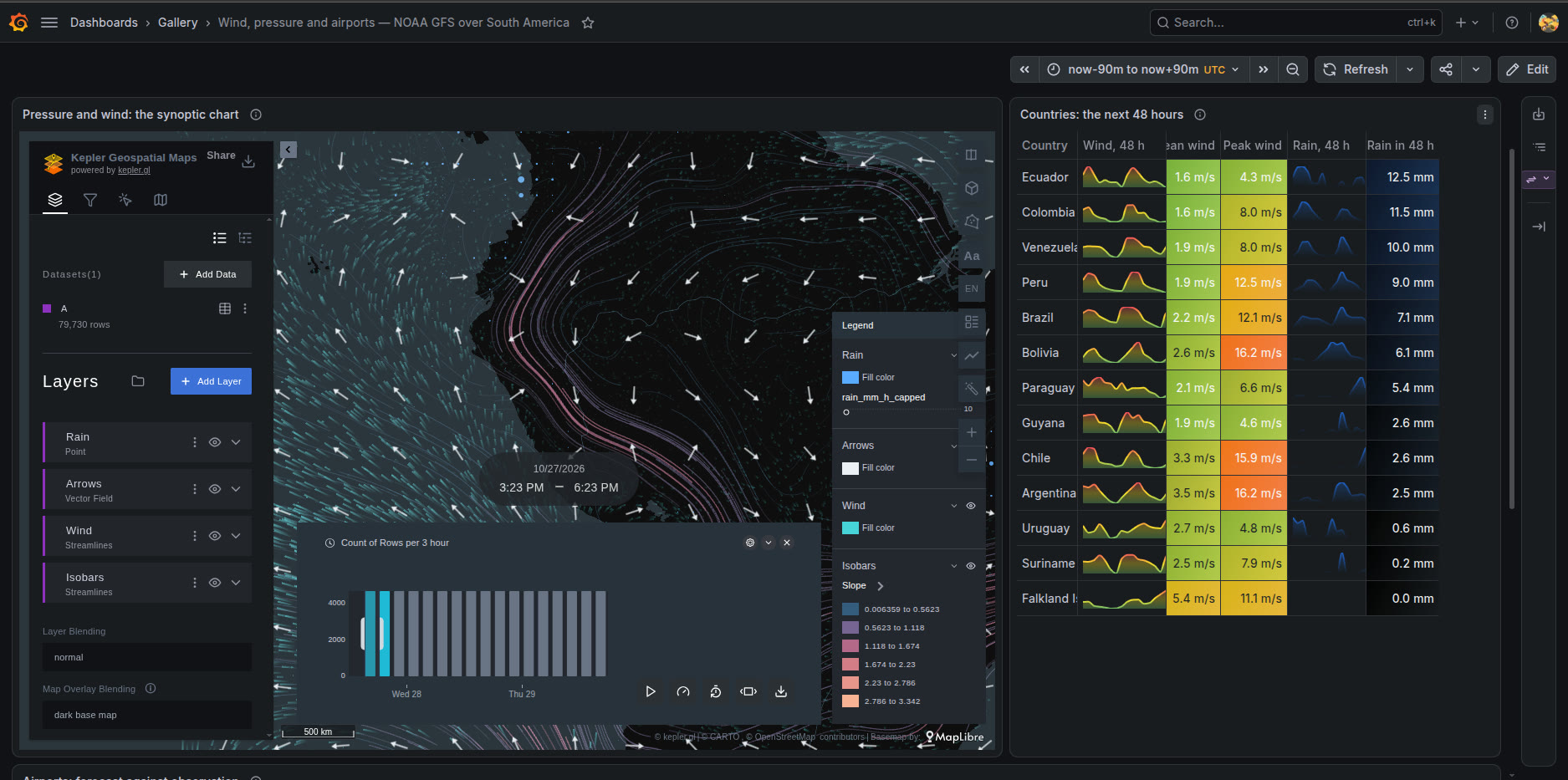Show data table for dataset A
The height and width of the screenshot is (780, 1568).
[225, 308]
